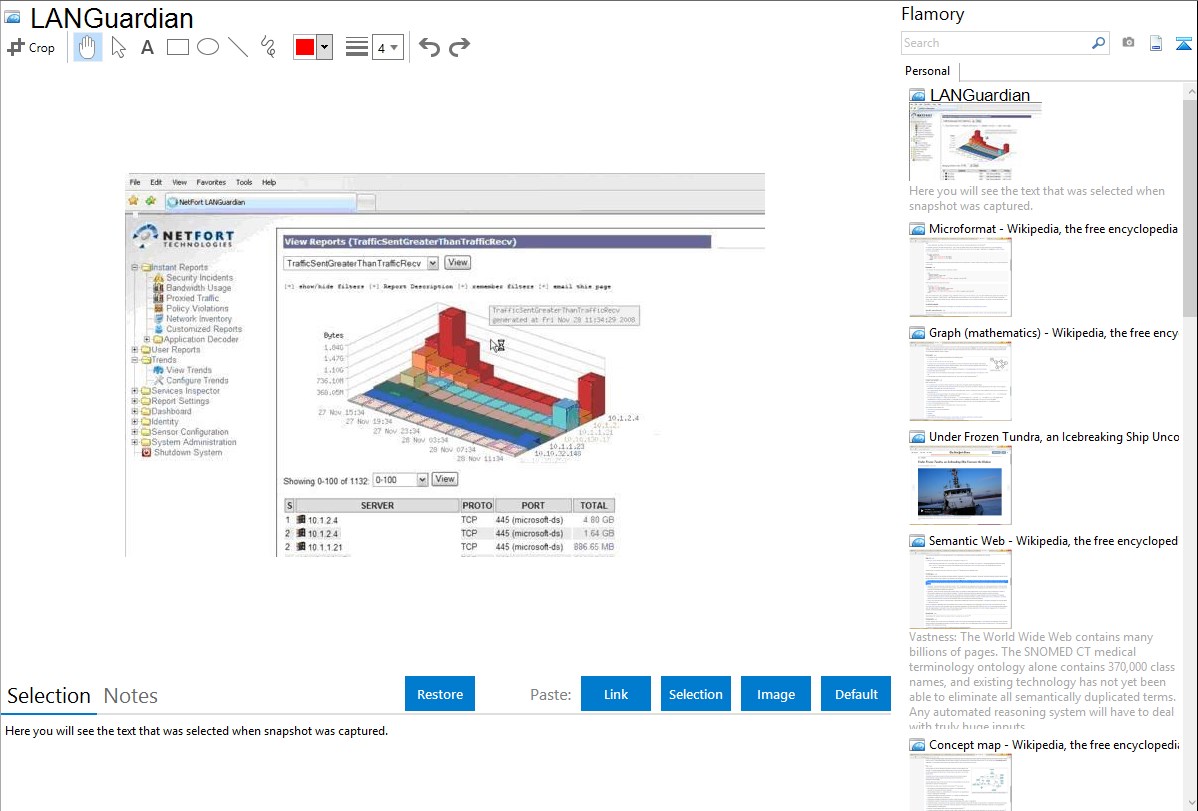Pick the ellipse shape tool
The height and width of the screenshot is (811, 1198).
pos(208,47)
